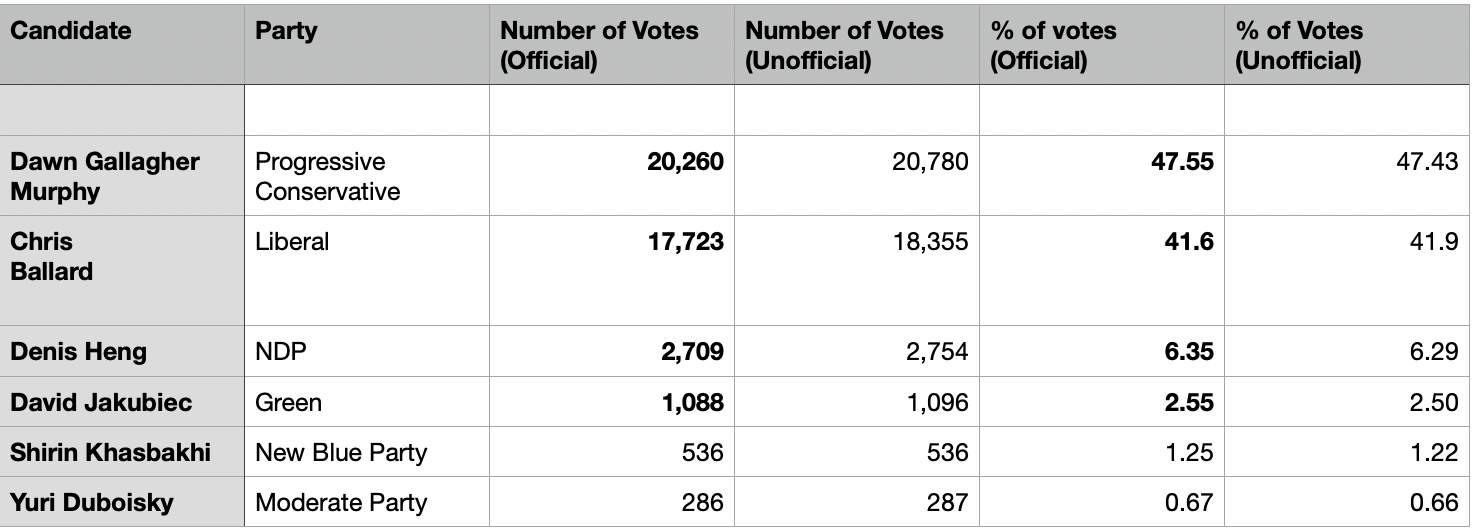1474x532 pixels.
Task: Select the Shirin Khasbakhi candidate cell
Action: point(122,452)
